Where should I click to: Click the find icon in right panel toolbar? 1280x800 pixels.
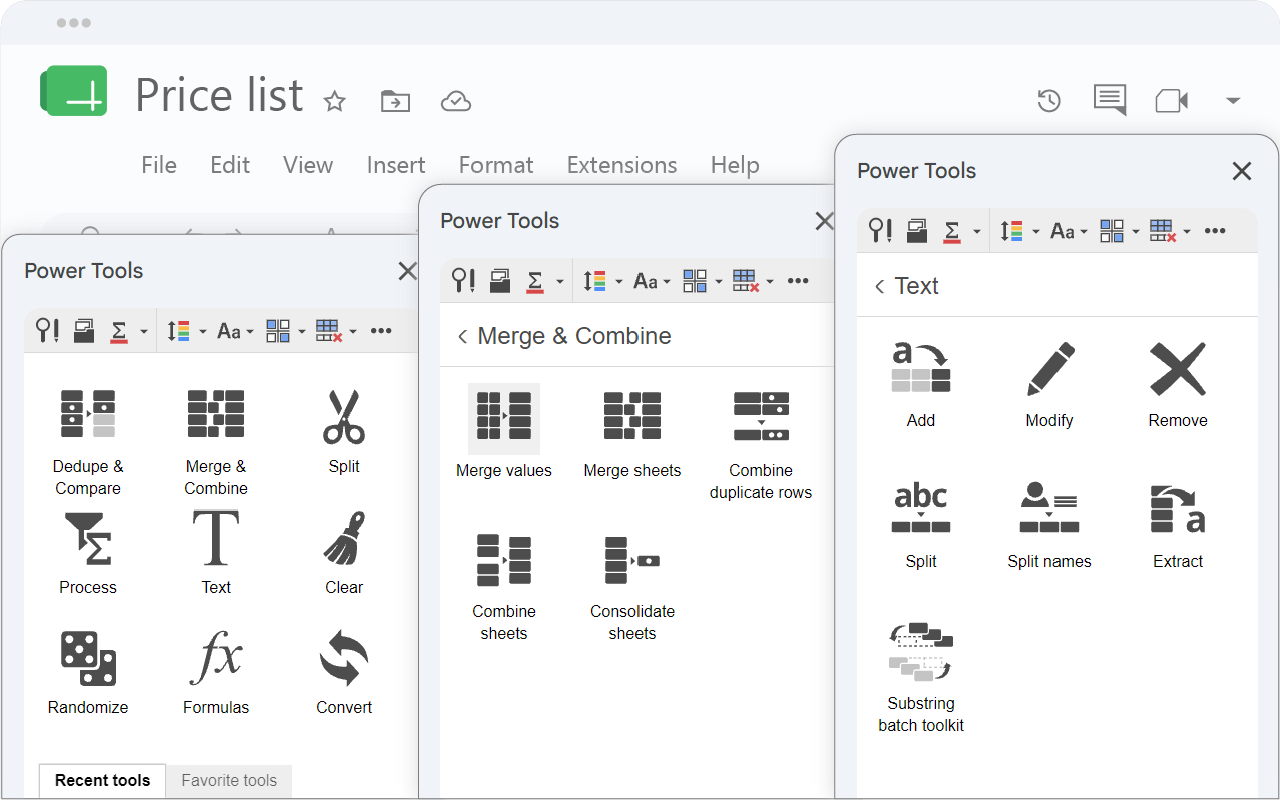click(880, 231)
